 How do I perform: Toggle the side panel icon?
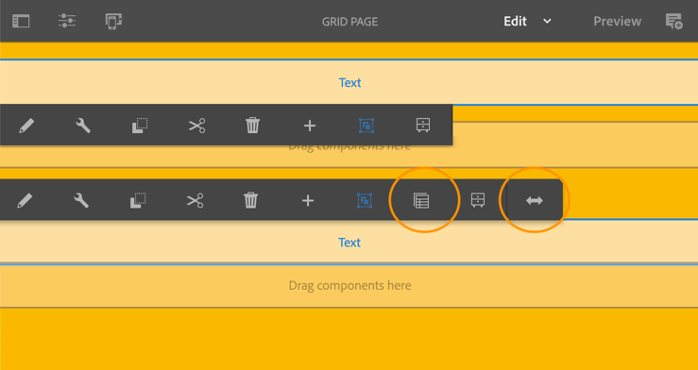pyautogui.click(x=20, y=21)
